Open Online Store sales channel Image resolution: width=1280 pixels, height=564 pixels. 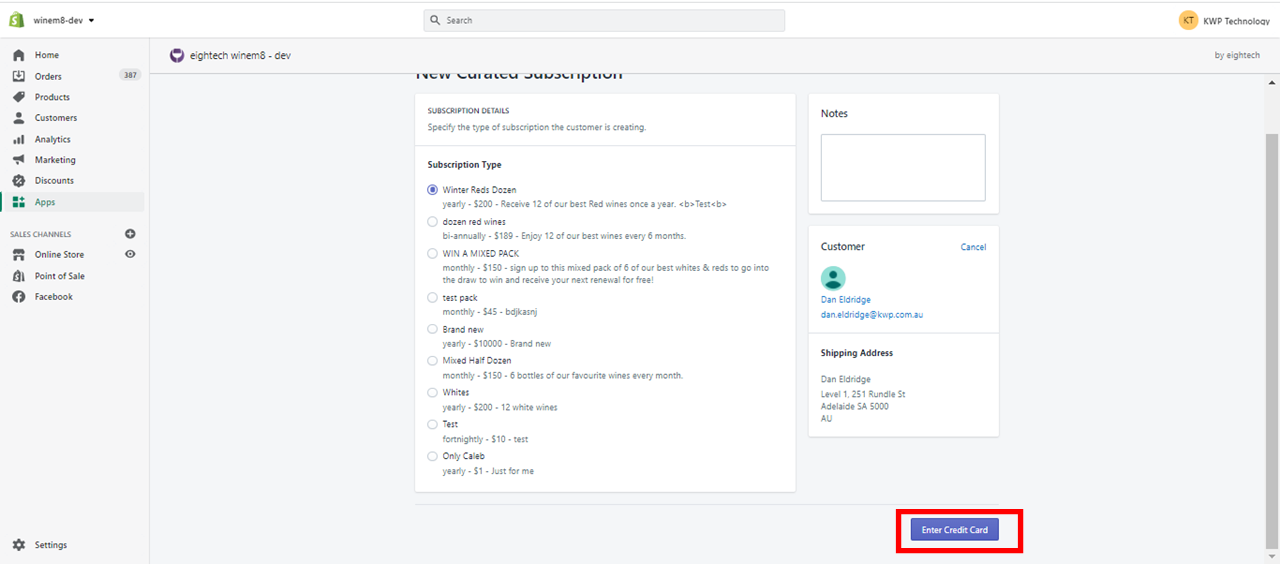[x=59, y=255]
